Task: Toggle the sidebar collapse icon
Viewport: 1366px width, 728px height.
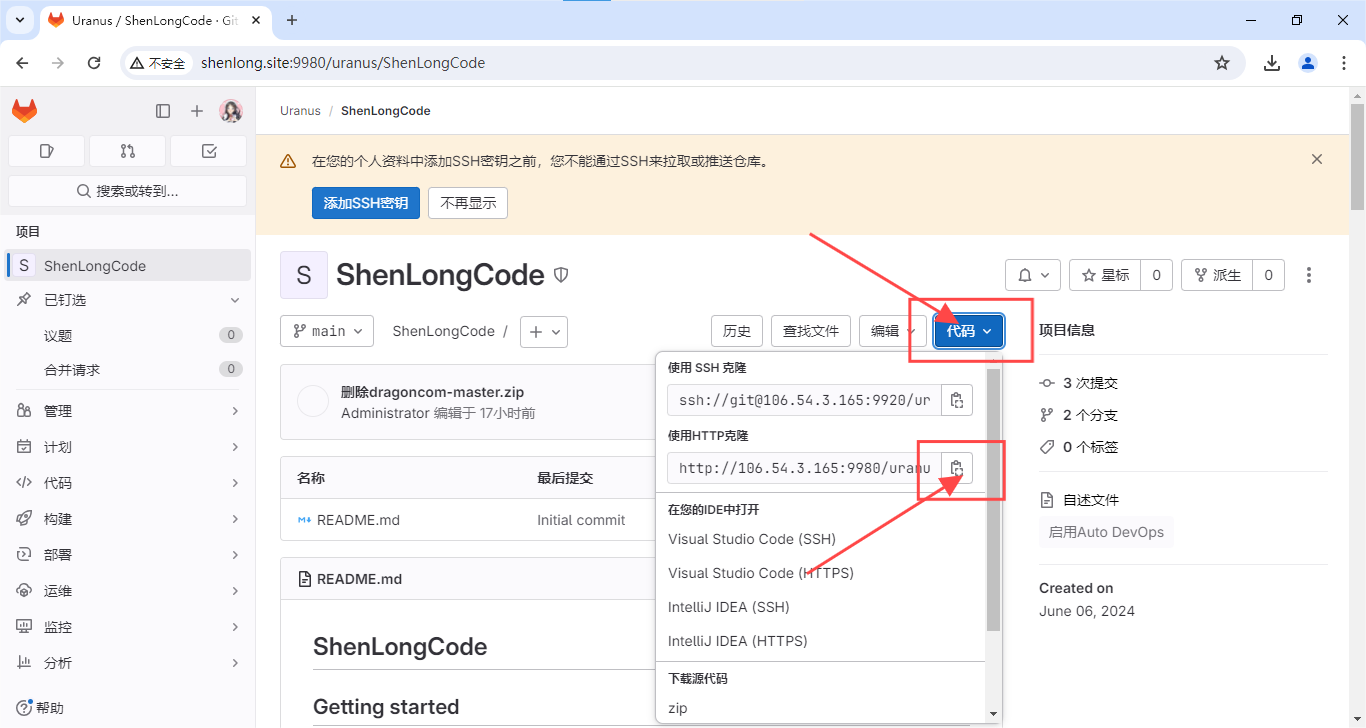Action: tap(163, 111)
